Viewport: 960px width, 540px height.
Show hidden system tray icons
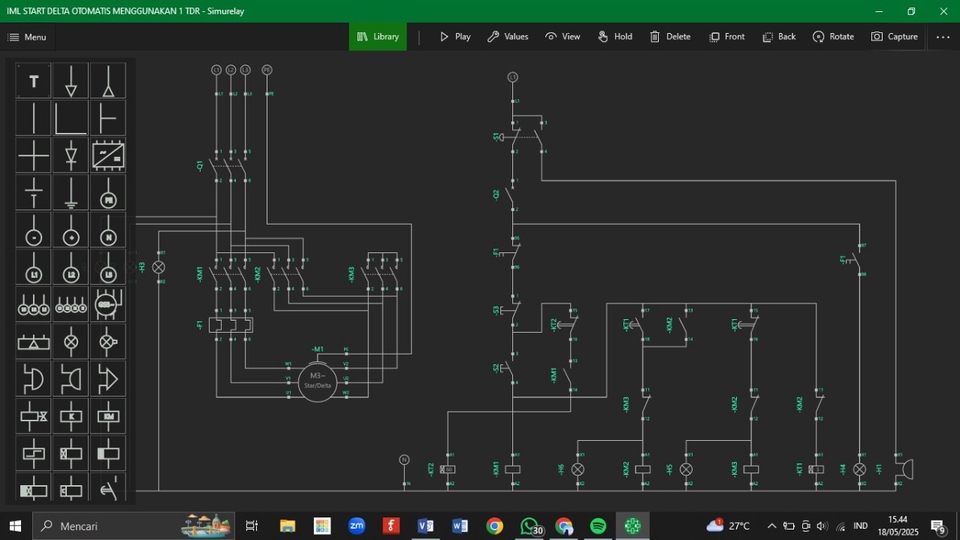point(771,526)
